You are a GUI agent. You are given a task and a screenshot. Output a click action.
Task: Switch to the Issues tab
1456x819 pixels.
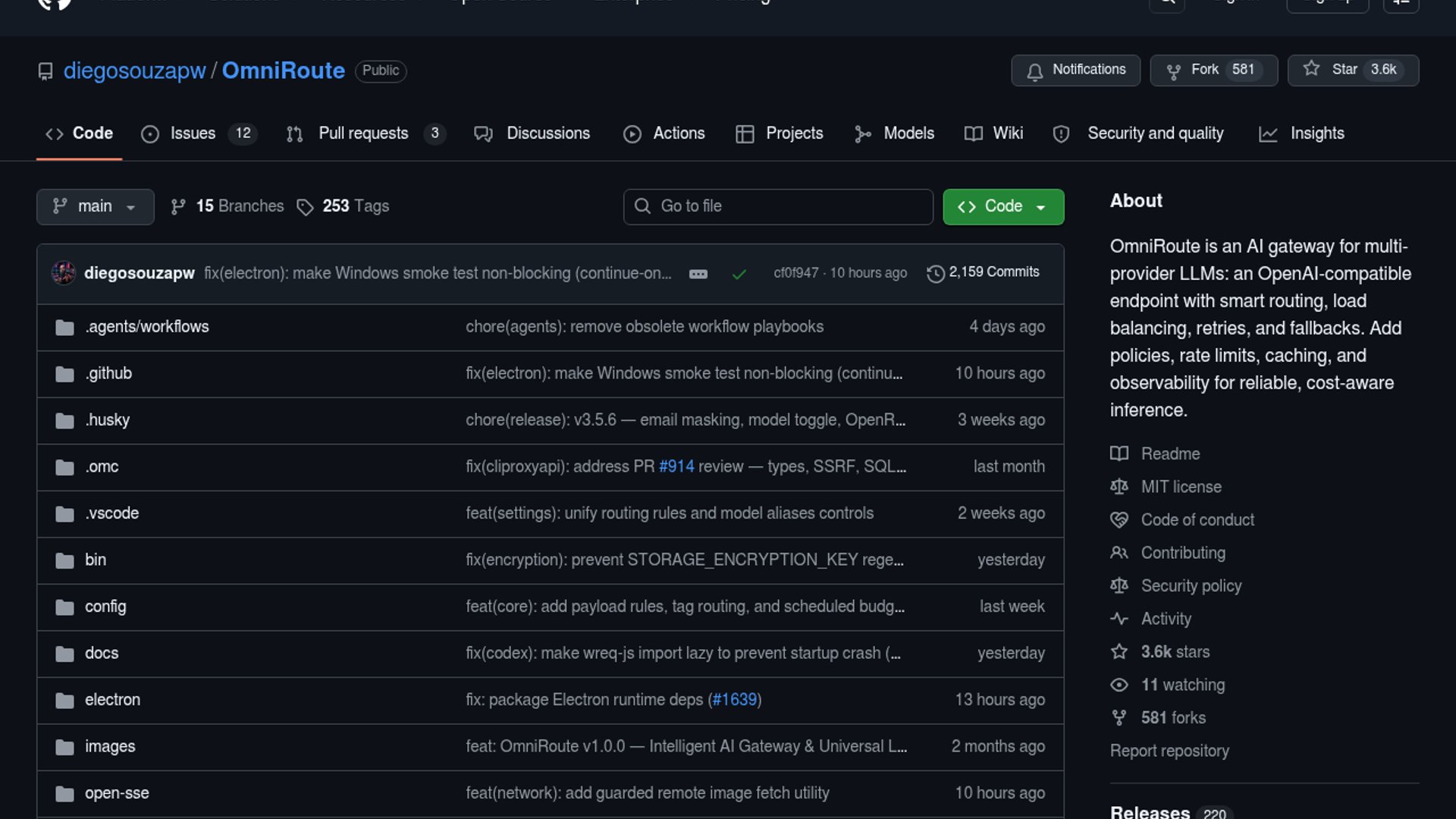pyautogui.click(x=193, y=133)
